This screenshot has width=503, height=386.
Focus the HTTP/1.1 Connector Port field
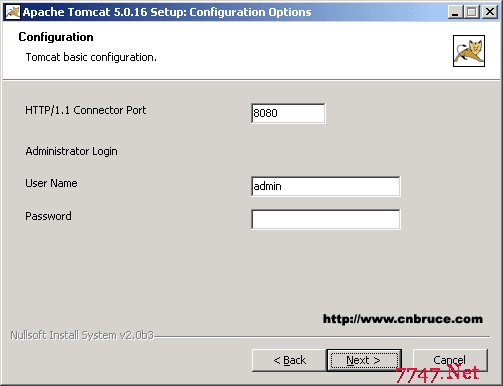288,113
